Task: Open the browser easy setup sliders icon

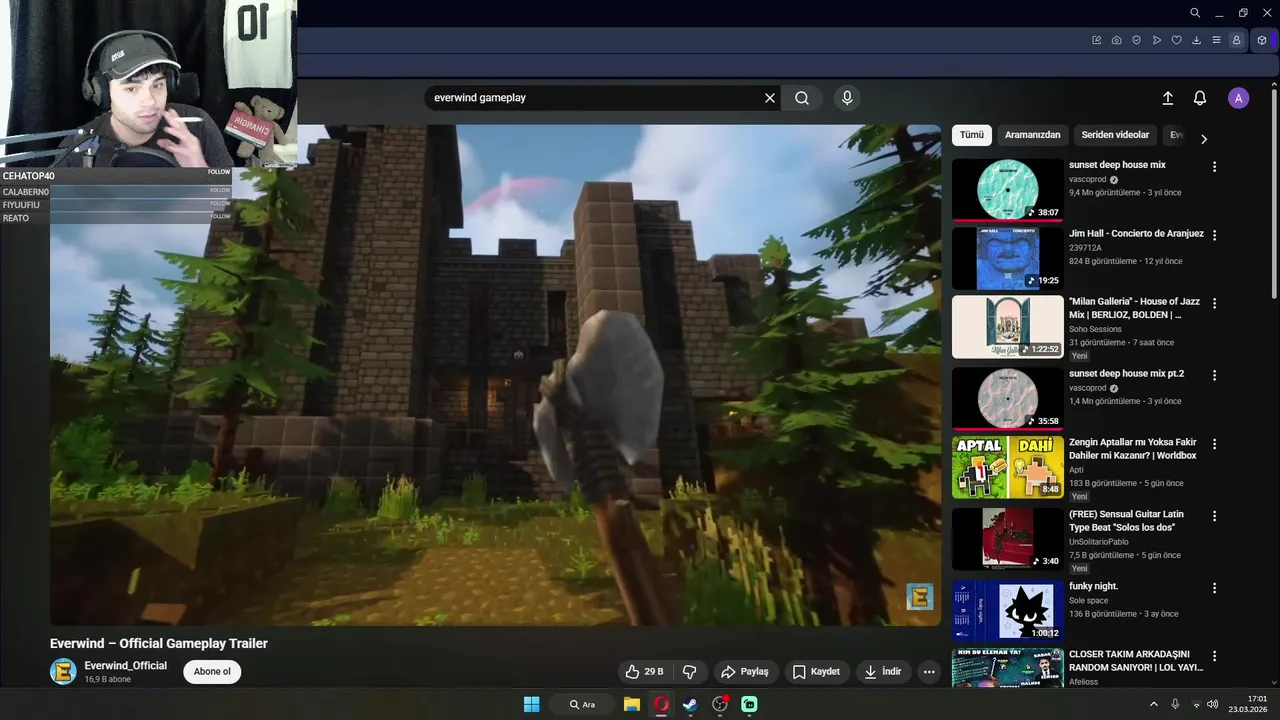Action: click(x=1217, y=40)
